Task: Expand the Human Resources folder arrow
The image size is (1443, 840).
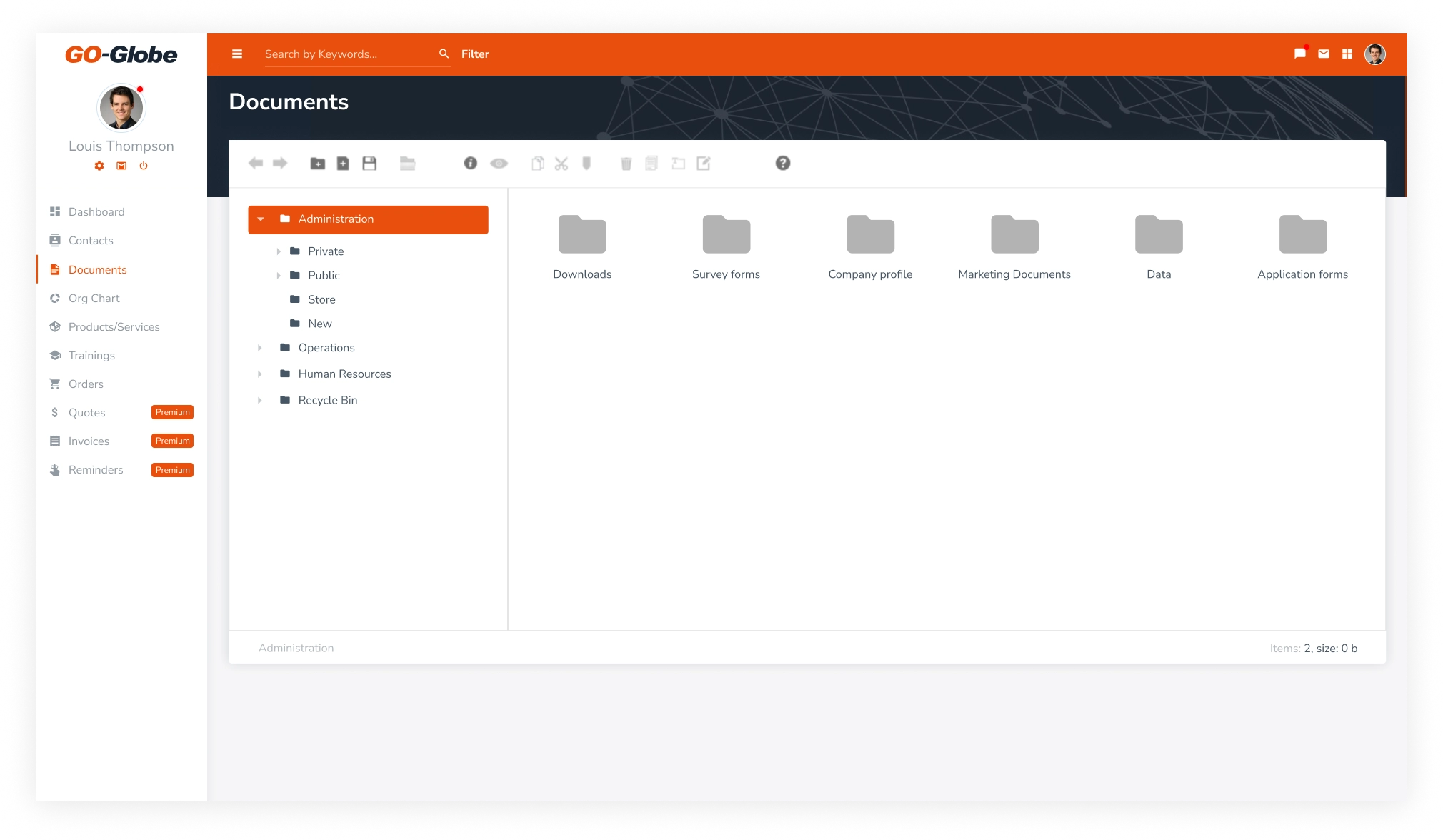Action: [260, 374]
